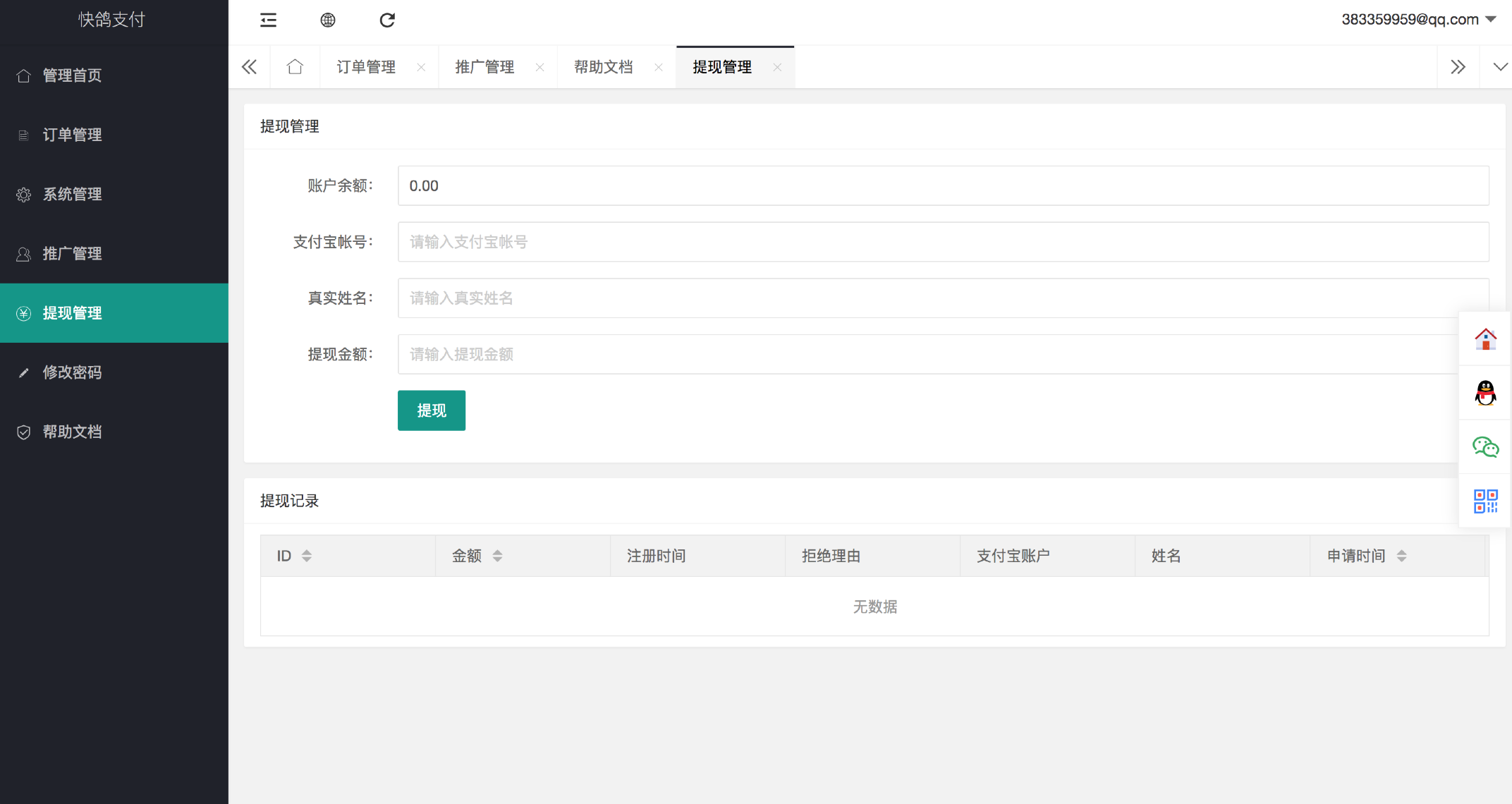Open 修改密码 in the sidebar
The image size is (1512, 804).
114,372
